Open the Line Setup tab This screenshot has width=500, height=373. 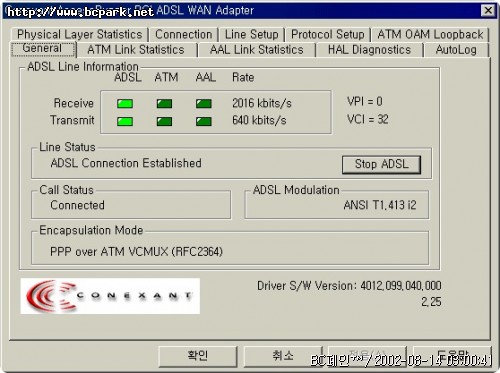(x=252, y=34)
